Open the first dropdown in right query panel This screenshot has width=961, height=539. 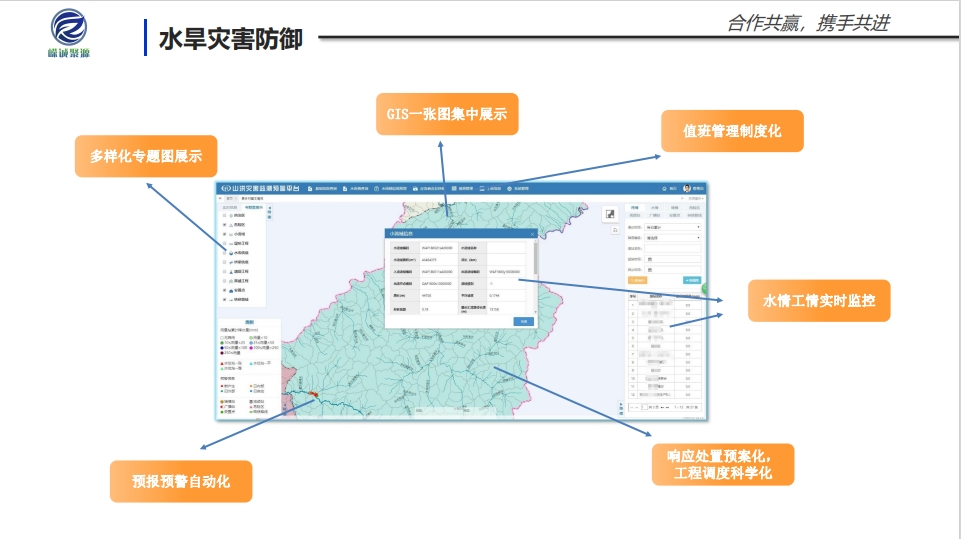click(x=673, y=227)
